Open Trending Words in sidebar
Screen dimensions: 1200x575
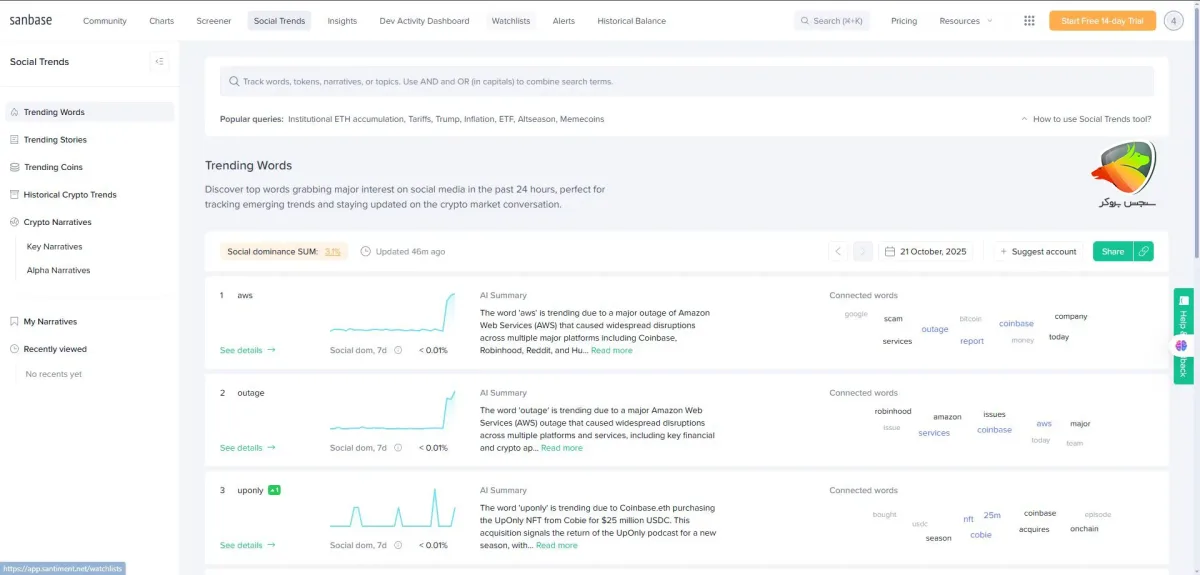coord(90,112)
